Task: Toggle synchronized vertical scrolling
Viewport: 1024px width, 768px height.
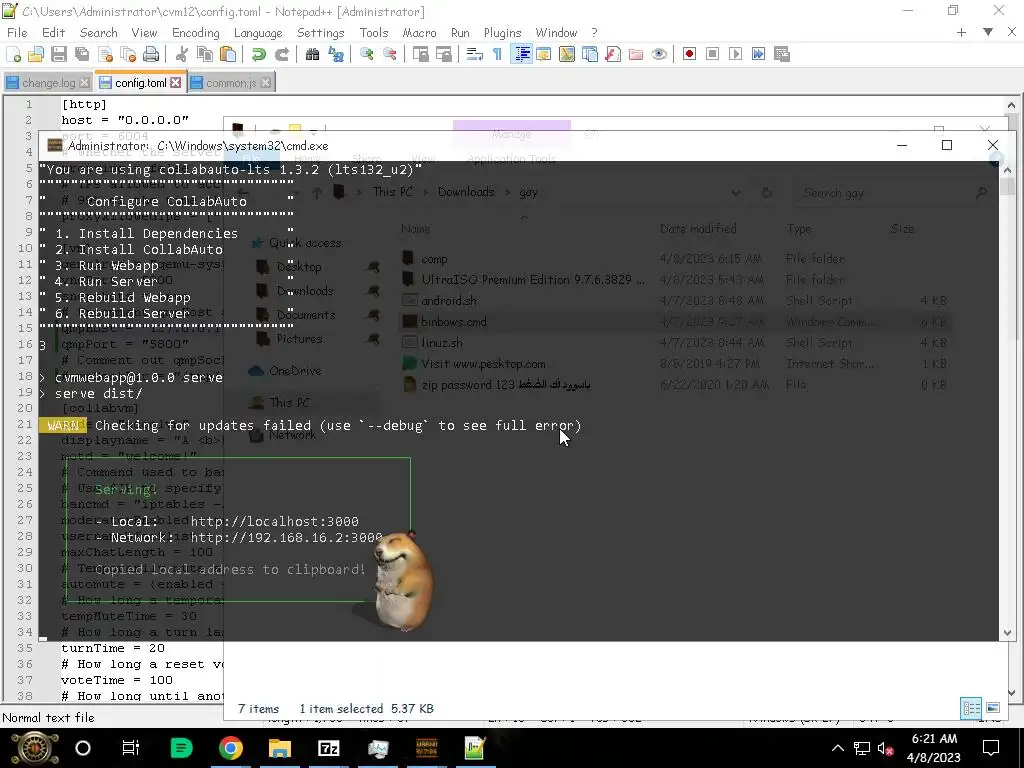Action: point(421,54)
